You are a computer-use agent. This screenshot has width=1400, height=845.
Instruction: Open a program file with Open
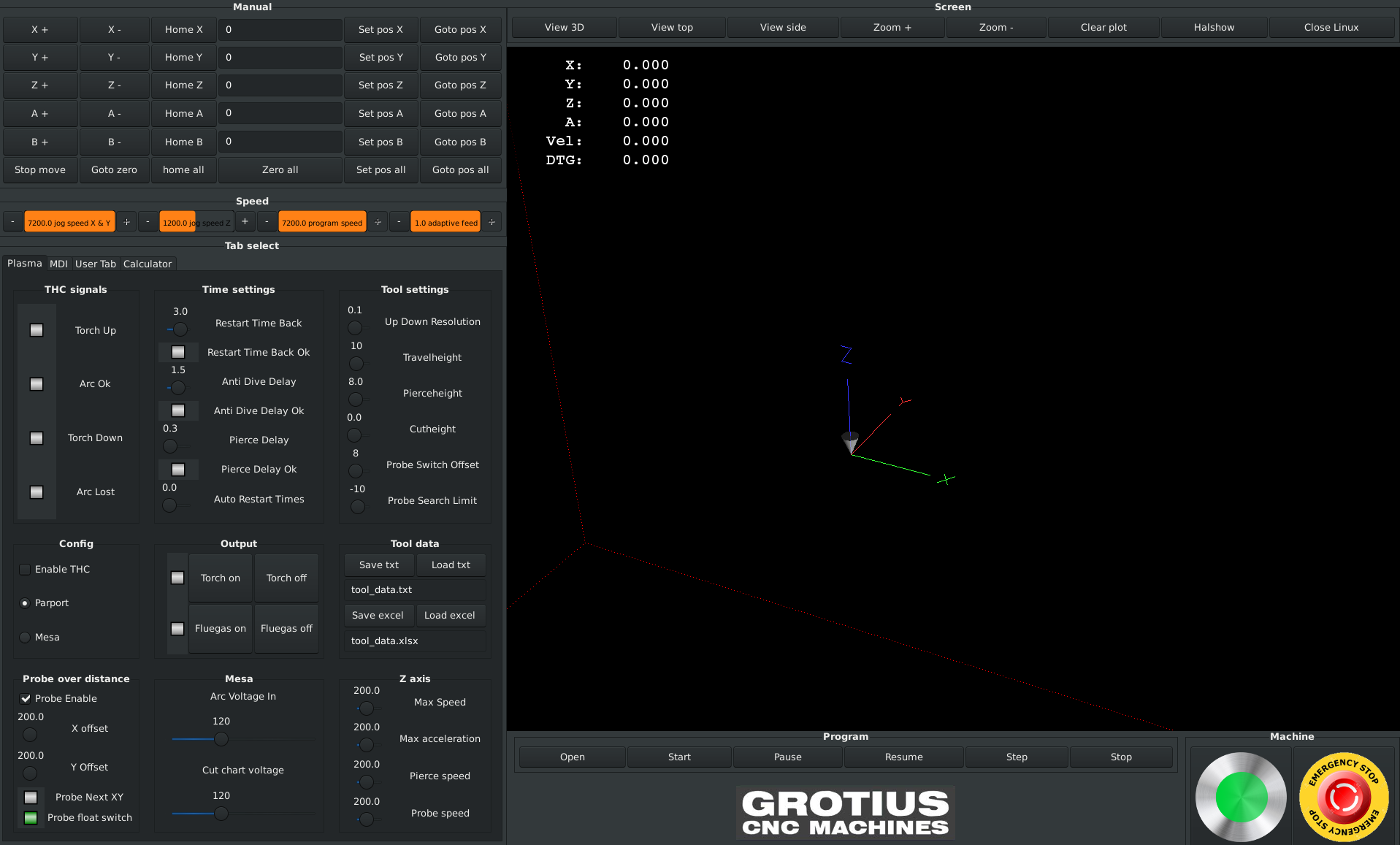click(573, 757)
